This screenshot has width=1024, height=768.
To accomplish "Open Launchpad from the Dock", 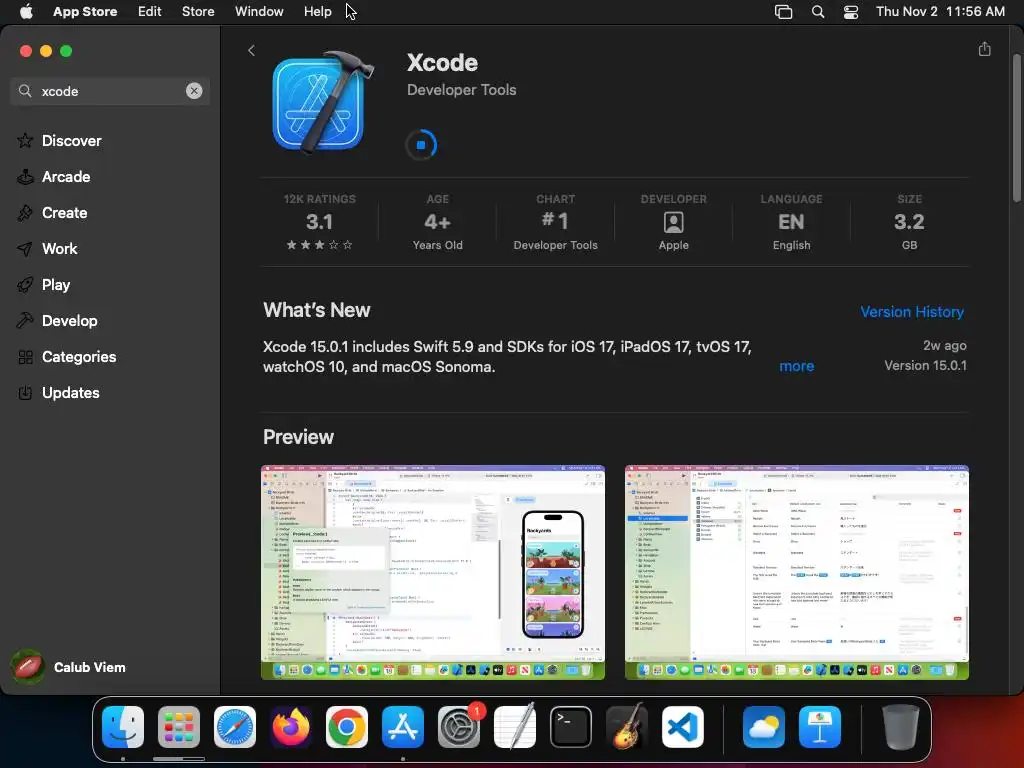I will (179, 727).
